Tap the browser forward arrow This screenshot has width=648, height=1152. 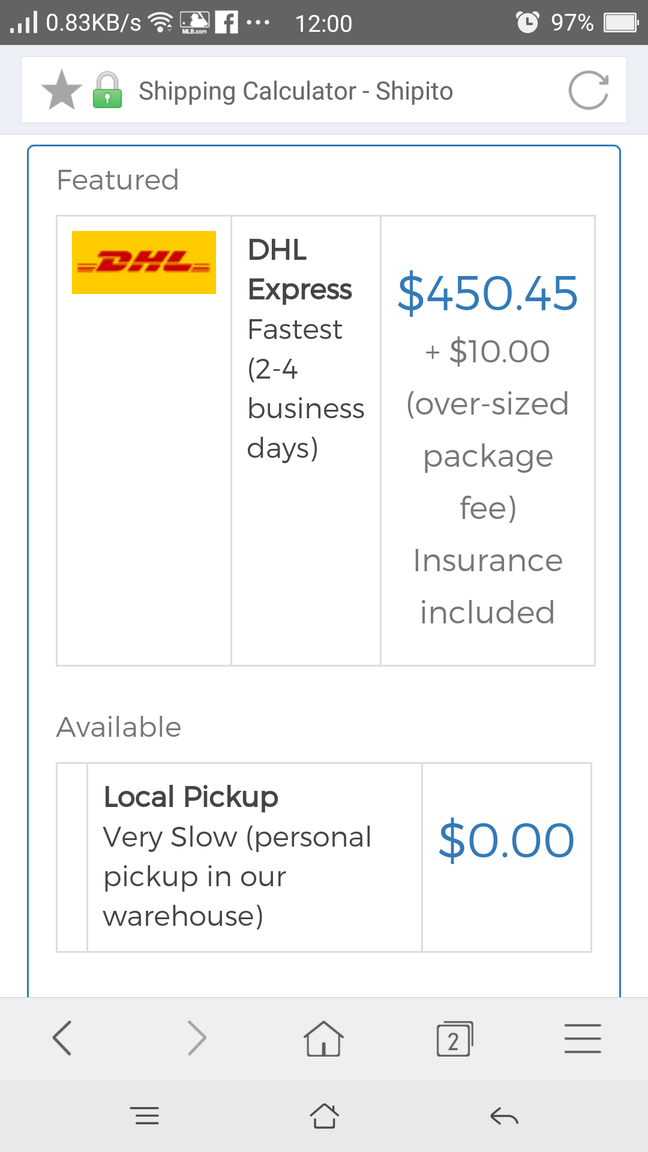[196, 1039]
